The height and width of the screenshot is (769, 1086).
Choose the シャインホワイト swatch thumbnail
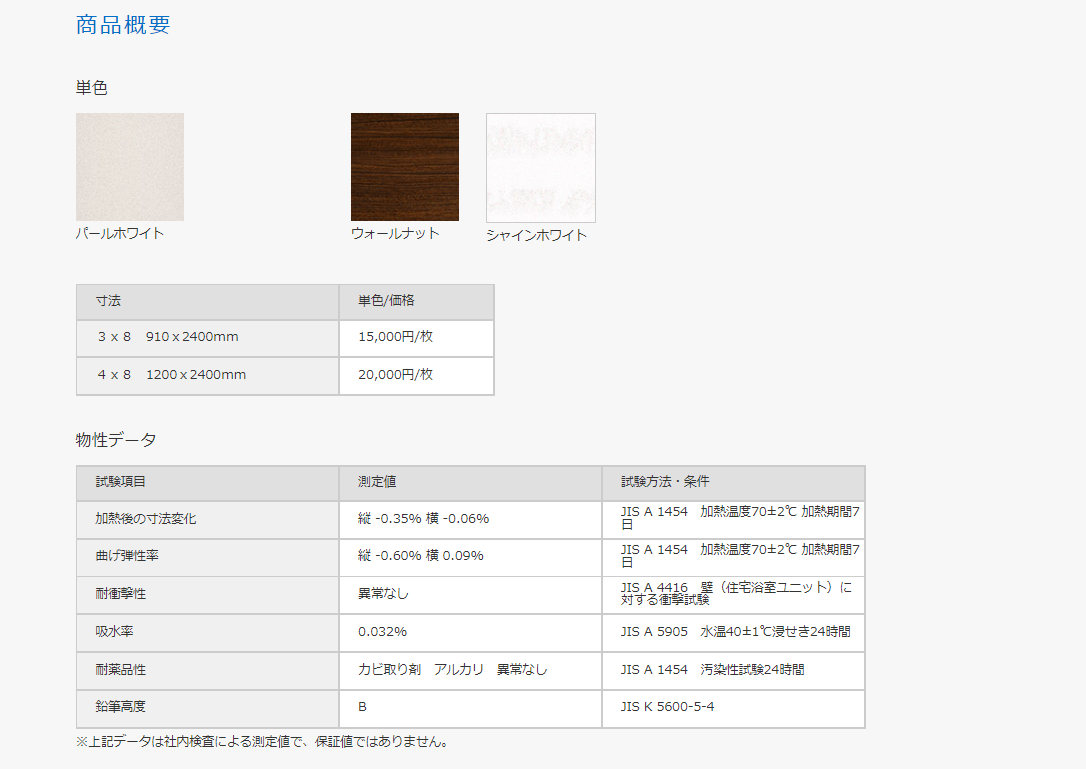540,167
